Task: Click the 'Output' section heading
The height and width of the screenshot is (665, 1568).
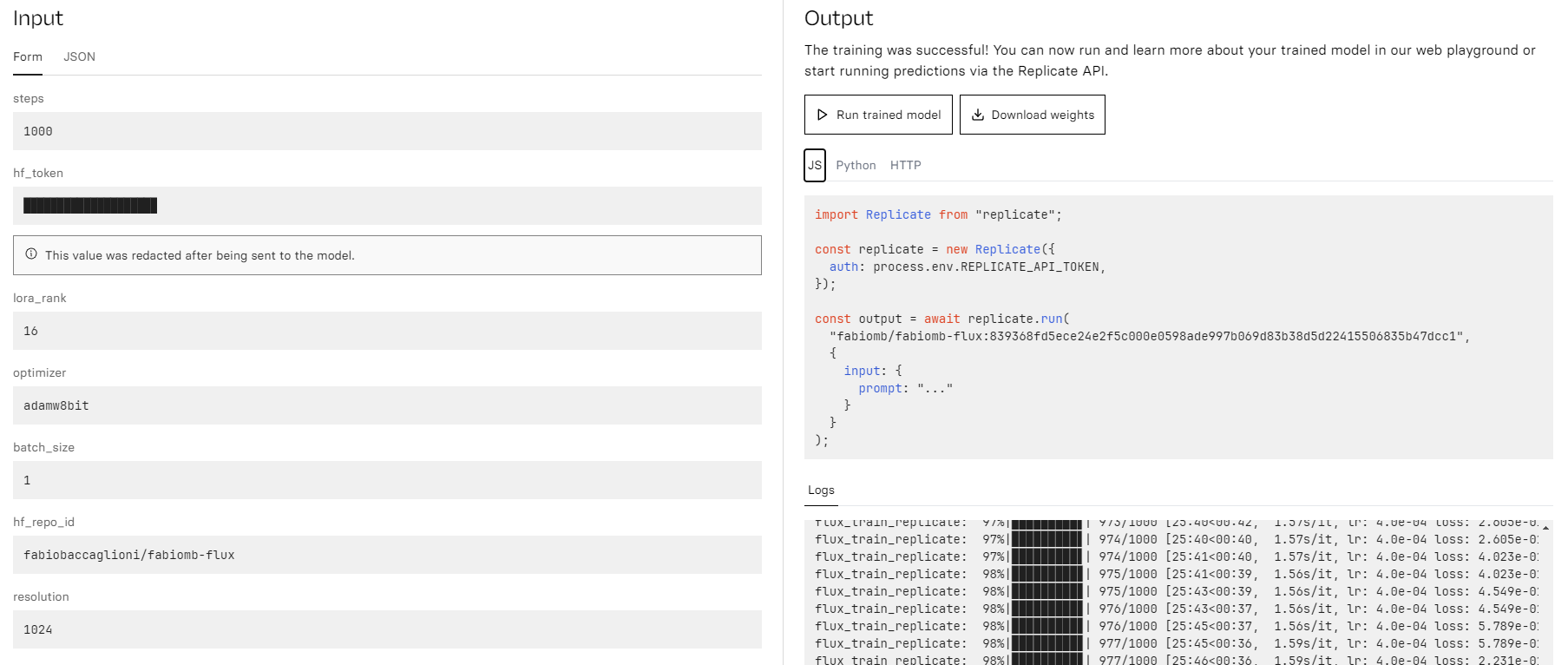Action: tap(839, 18)
